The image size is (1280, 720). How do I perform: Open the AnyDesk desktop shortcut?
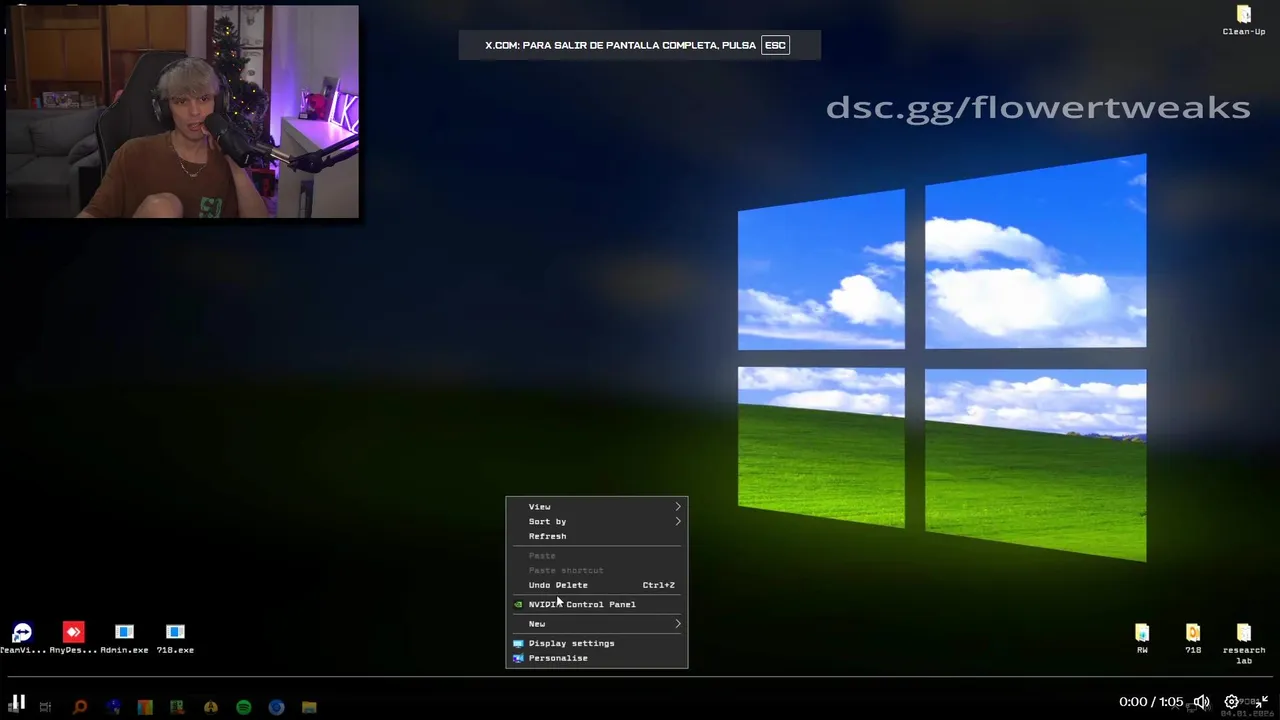pos(73,638)
